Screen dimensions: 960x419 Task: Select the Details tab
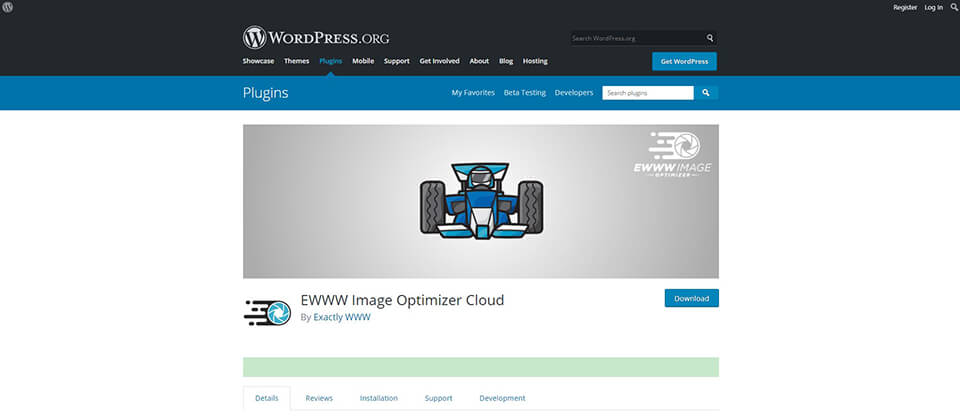click(x=267, y=398)
